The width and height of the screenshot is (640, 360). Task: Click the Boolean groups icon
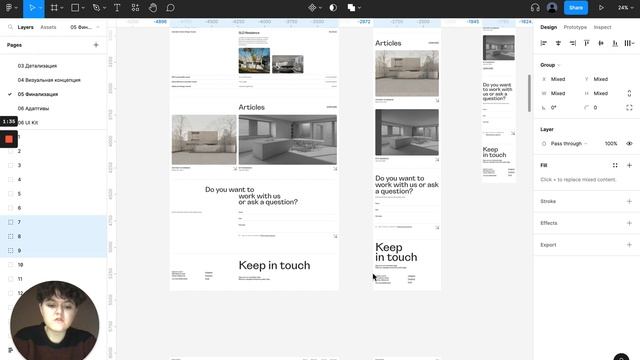[351, 8]
